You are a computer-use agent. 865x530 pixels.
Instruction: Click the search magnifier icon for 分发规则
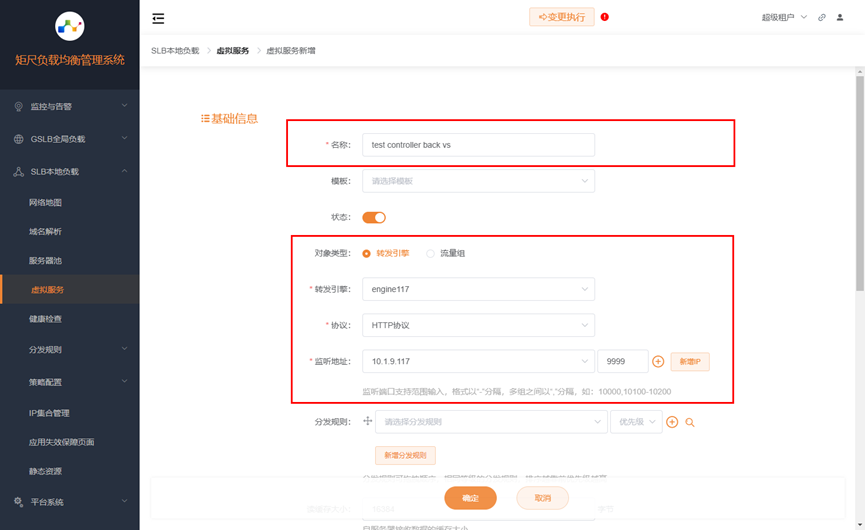pyautogui.click(x=690, y=422)
